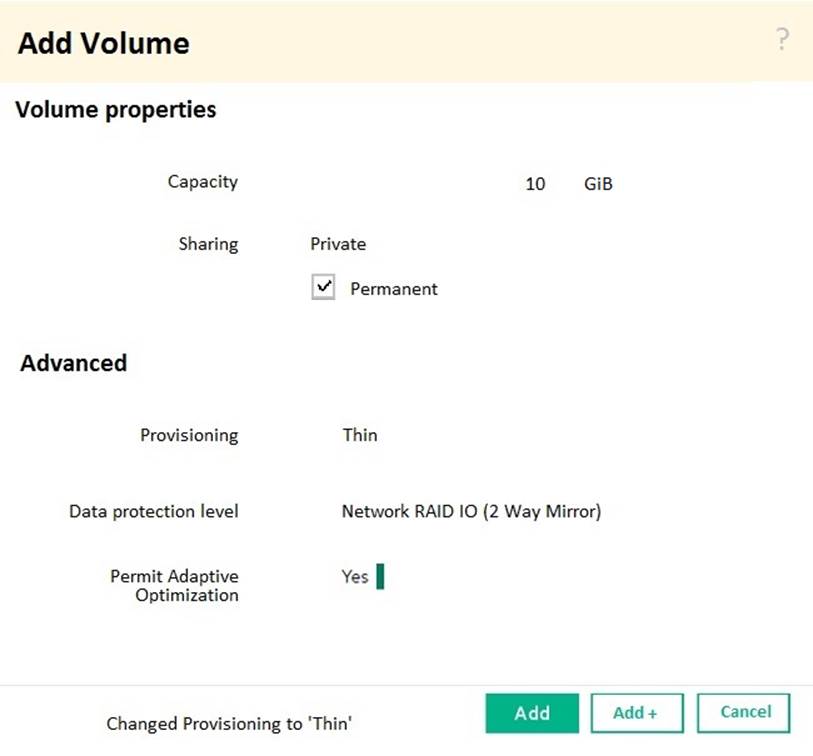Toggle the Permanent checkbox
The image size is (813, 756).
click(x=323, y=288)
